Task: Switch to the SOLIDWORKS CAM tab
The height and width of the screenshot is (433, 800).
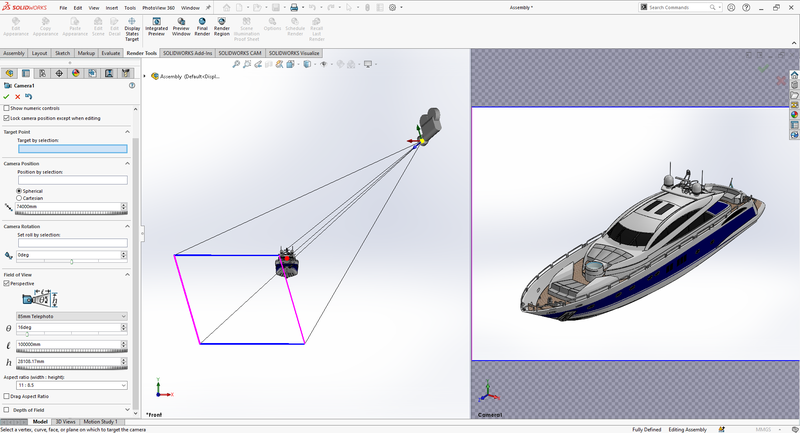Action: click(x=240, y=53)
